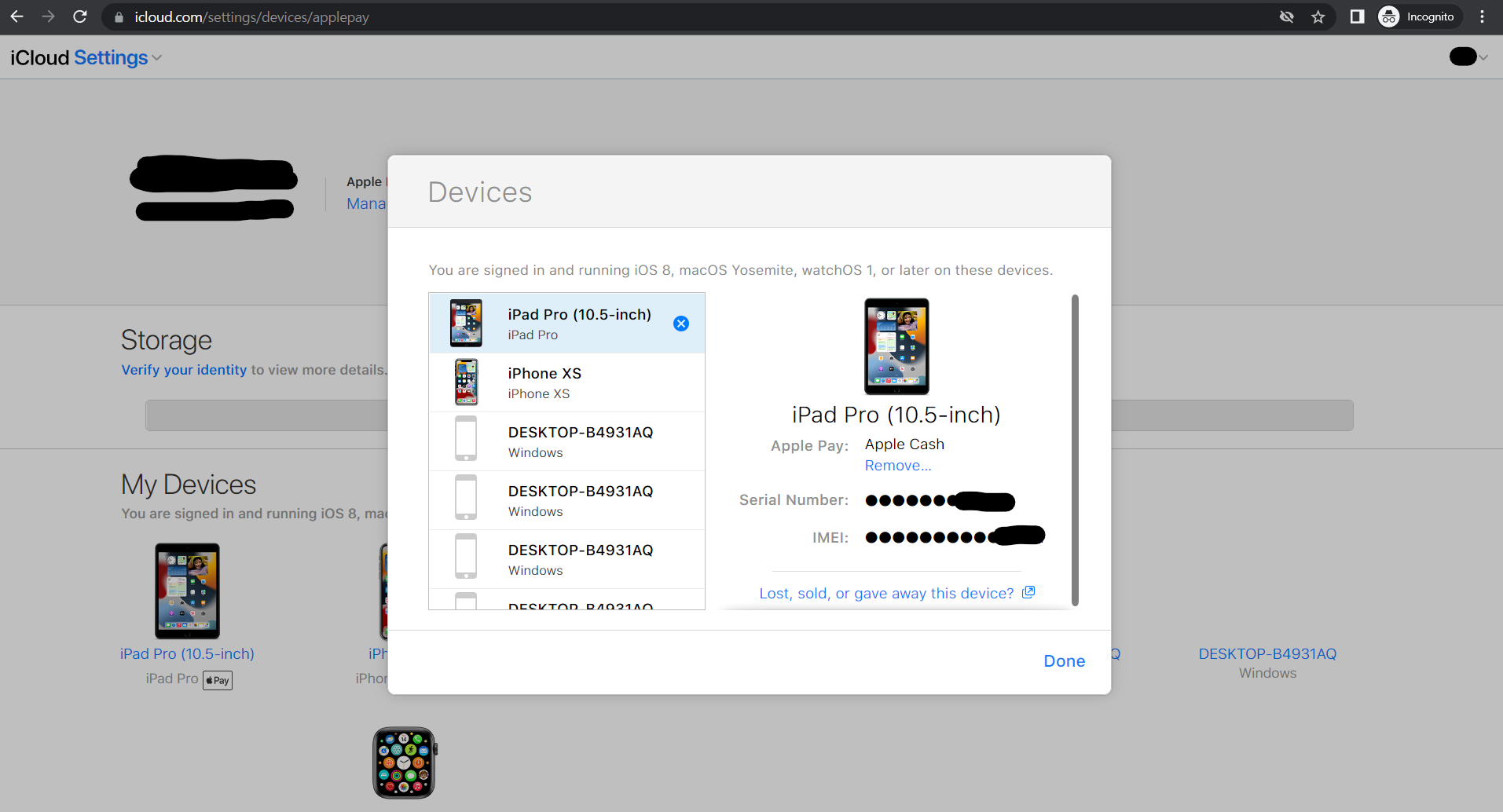Open the DESKTOP-B4931AQ link in background My Devices
The width and height of the screenshot is (1503, 812).
tap(1267, 654)
